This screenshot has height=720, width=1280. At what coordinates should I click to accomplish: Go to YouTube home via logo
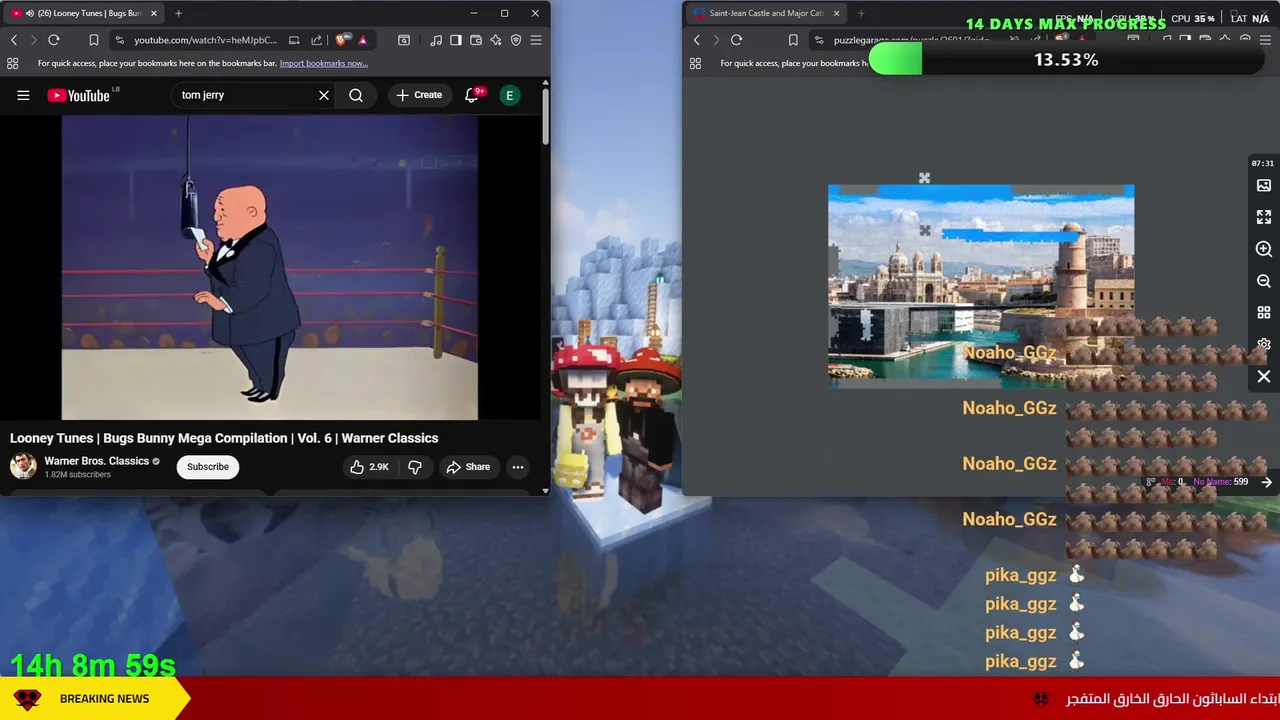tap(79, 95)
